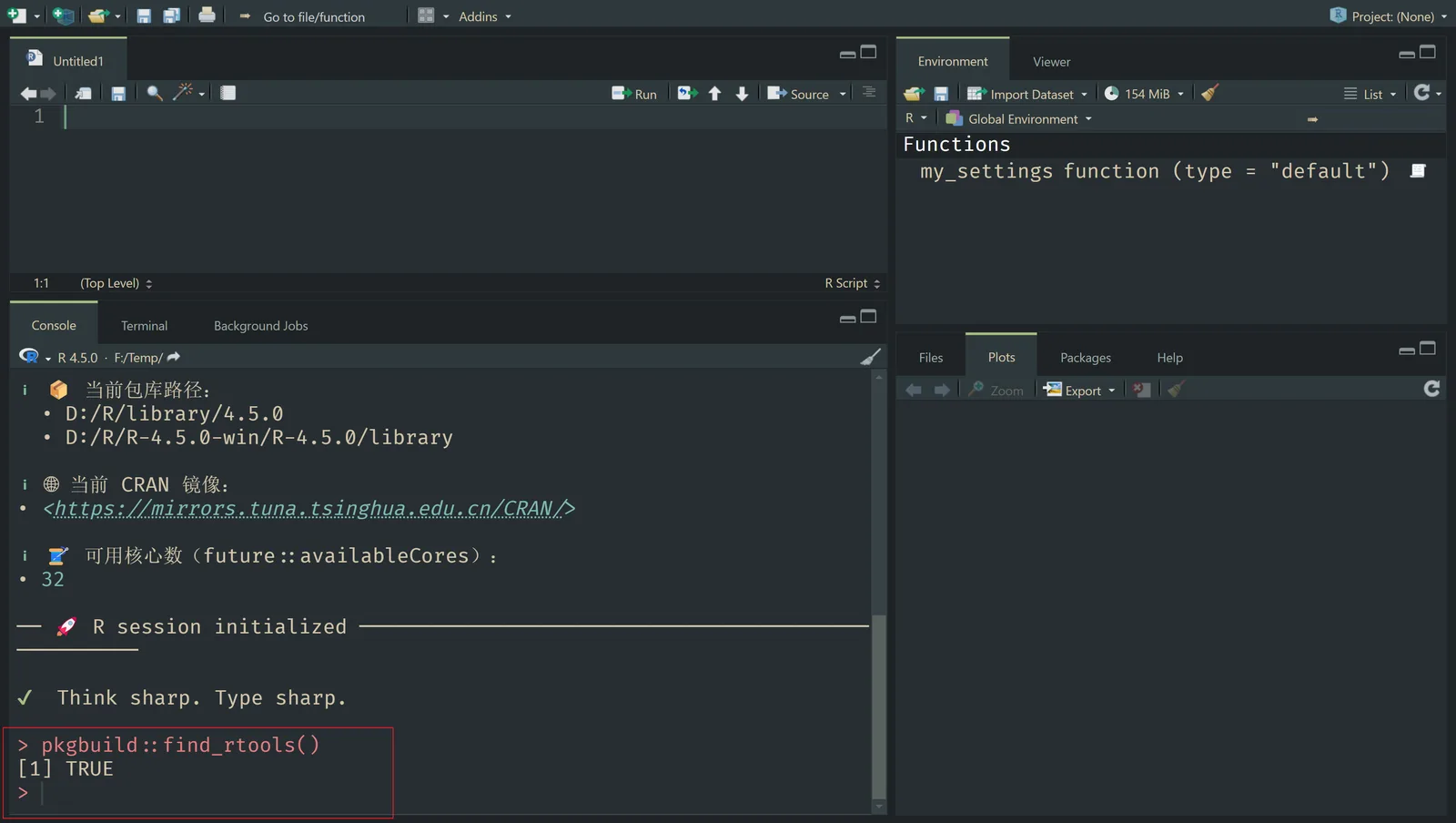The width and height of the screenshot is (1456, 823).
Task: Show the script in a new window
Action: coord(83,93)
